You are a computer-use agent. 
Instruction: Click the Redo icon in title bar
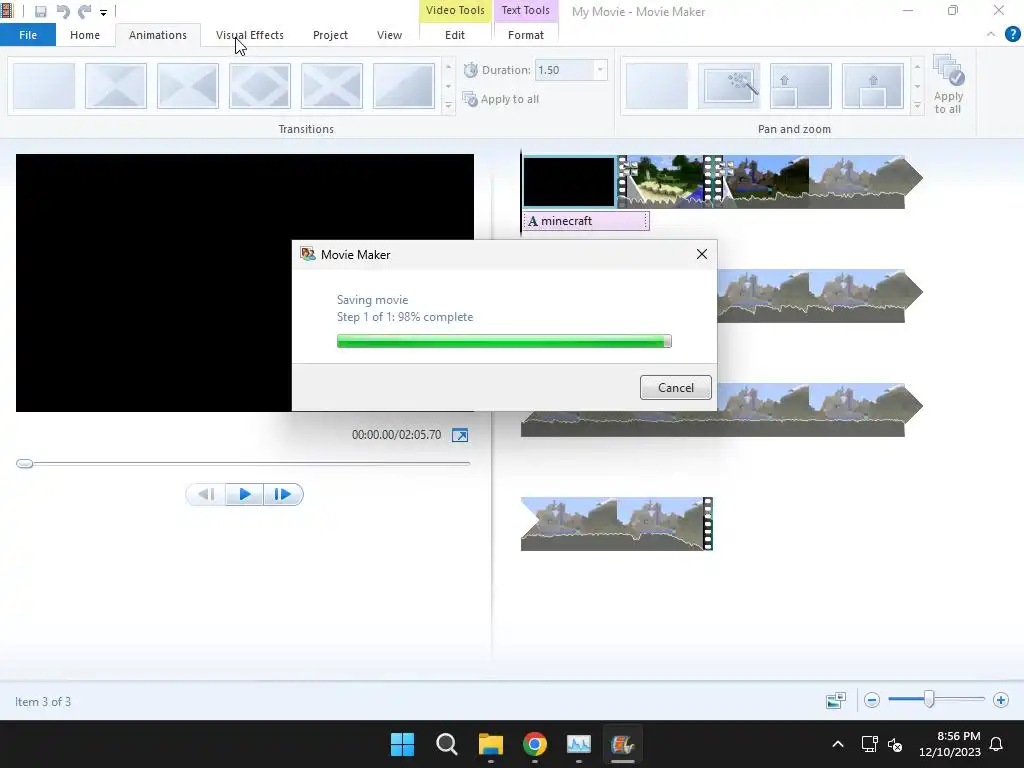(84, 12)
